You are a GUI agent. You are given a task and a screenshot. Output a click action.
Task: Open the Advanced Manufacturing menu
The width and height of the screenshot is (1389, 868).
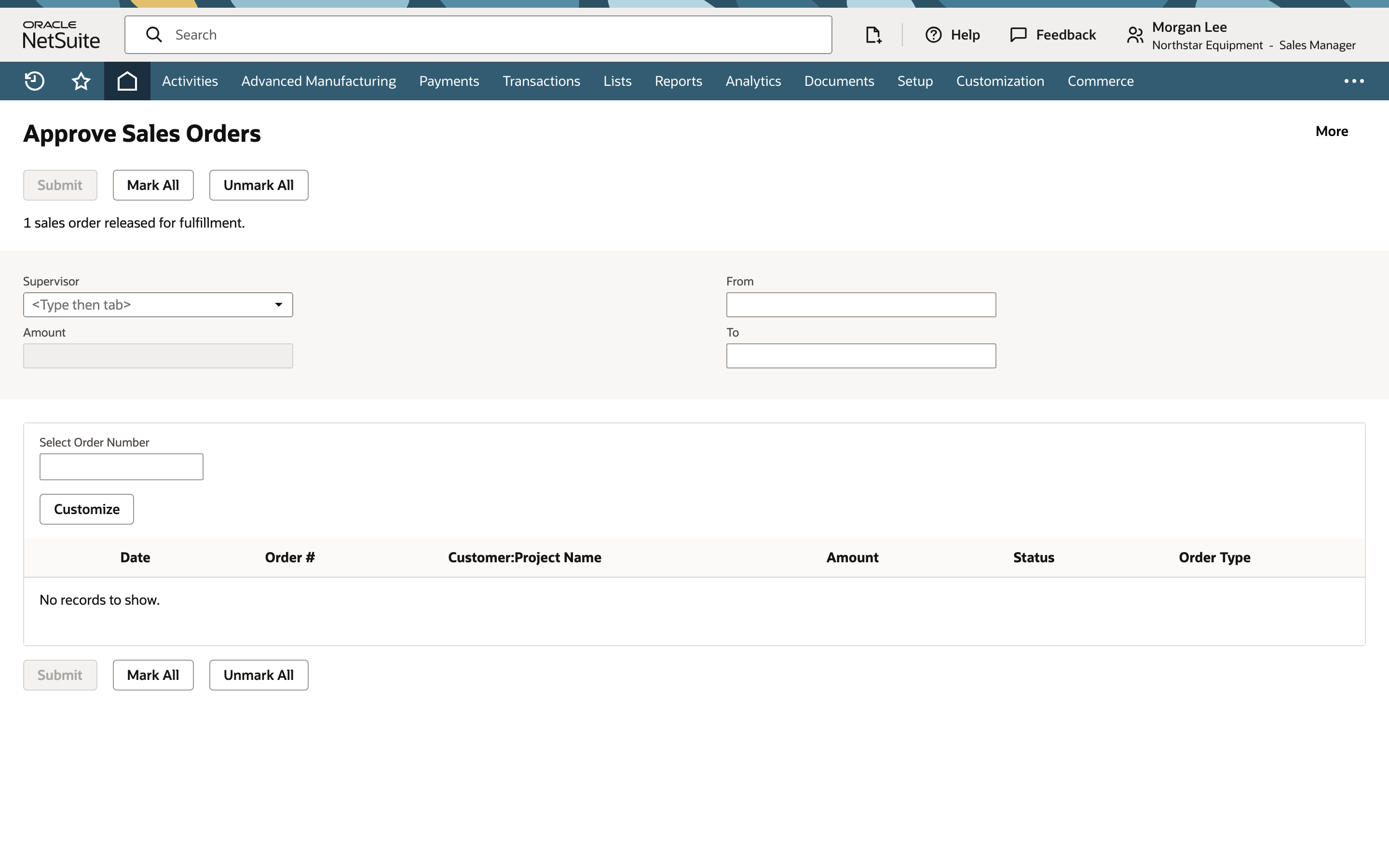[x=318, y=81]
